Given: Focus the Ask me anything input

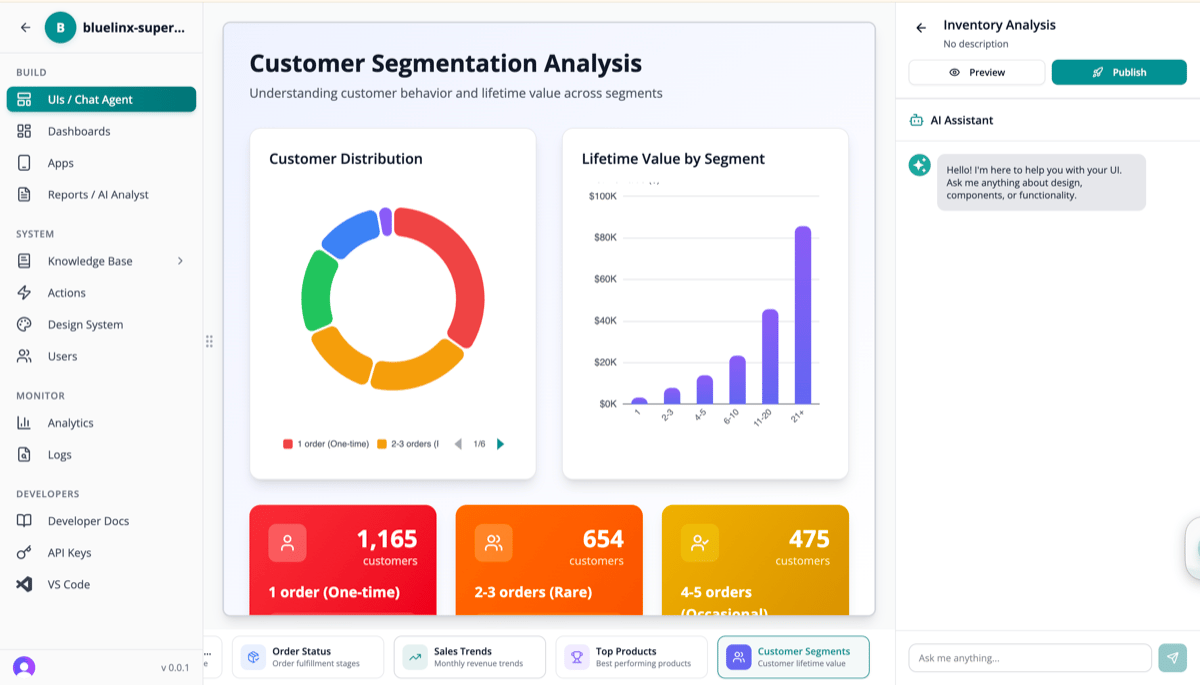Looking at the screenshot, I should 1030,658.
